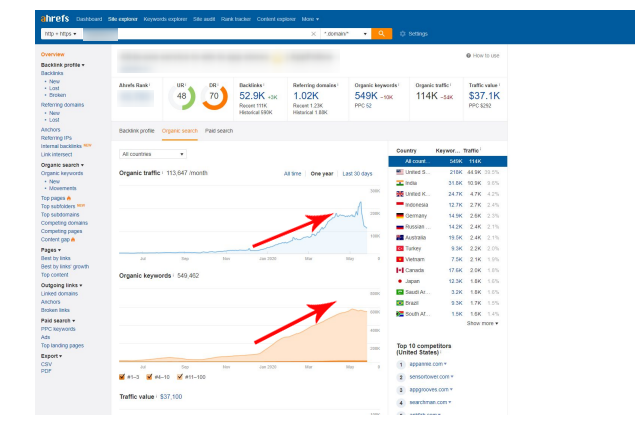Click the United Kingdom flag icon
Screen dimensions: 635x442
tap(400, 194)
